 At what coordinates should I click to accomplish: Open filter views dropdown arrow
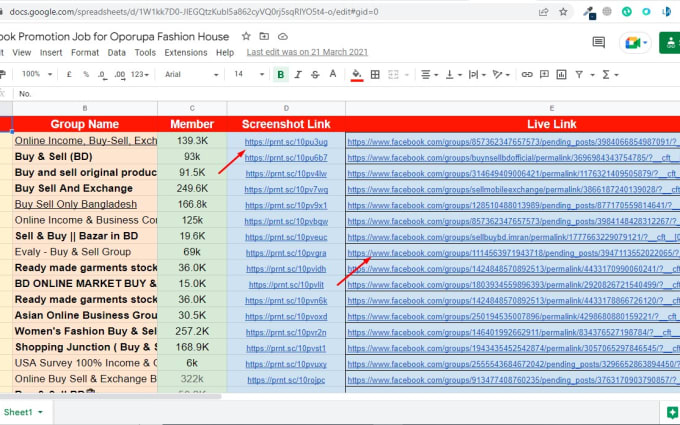pyautogui.click(x=592, y=75)
